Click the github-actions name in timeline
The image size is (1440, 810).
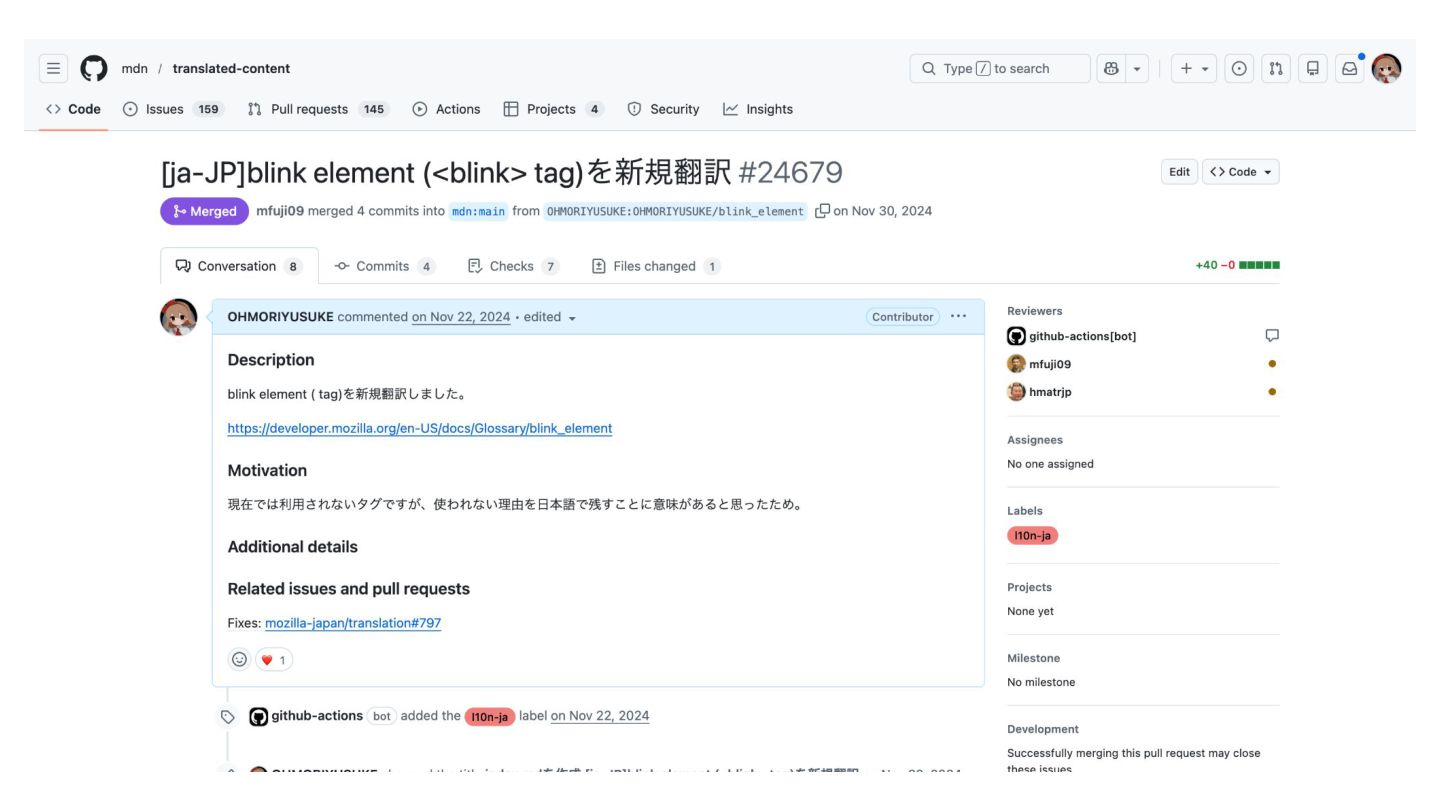pos(317,716)
